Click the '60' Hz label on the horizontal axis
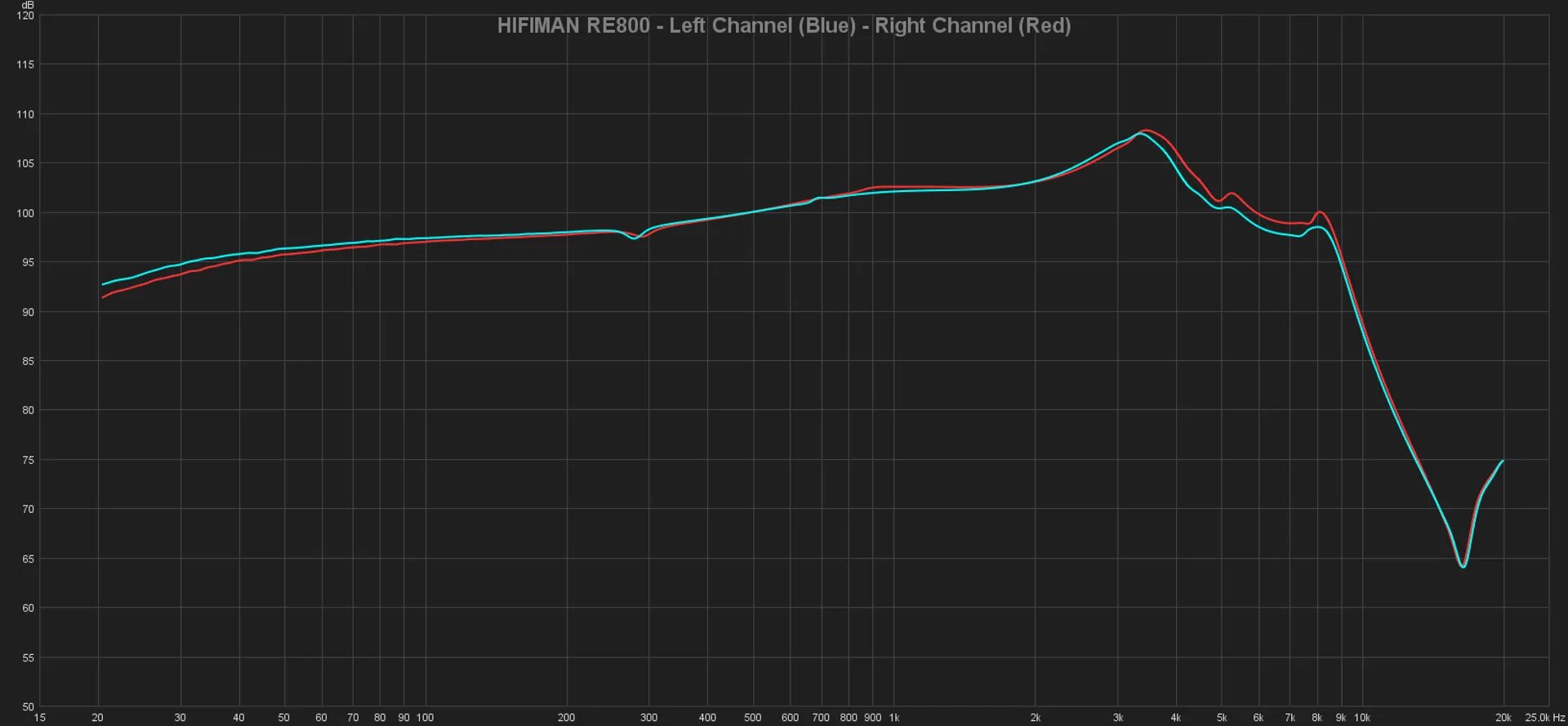This screenshot has height=726, width=1568. tap(321, 718)
